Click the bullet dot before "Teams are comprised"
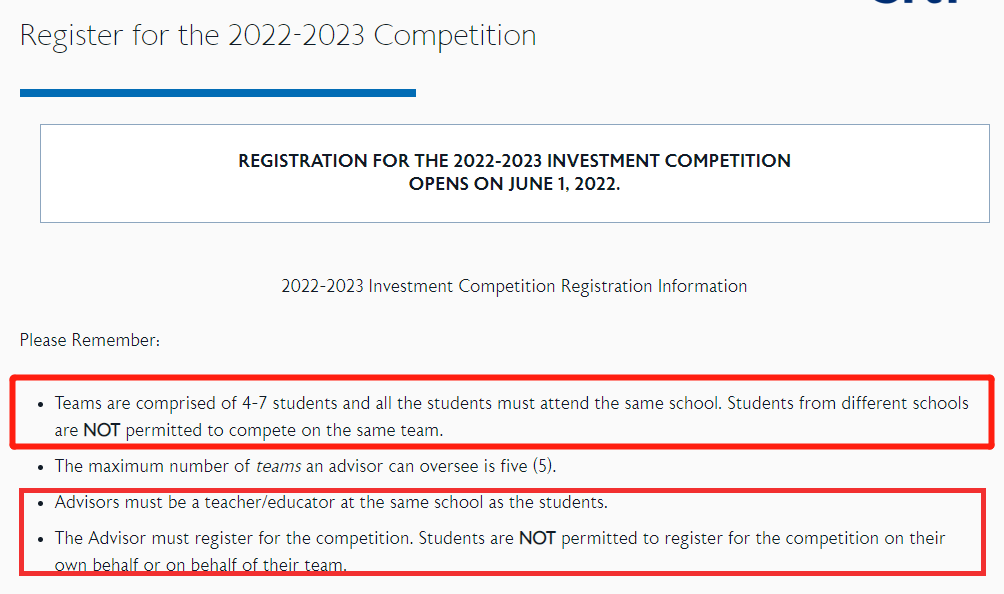This screenshot has width=1004, height=594. tap(40, 405)
